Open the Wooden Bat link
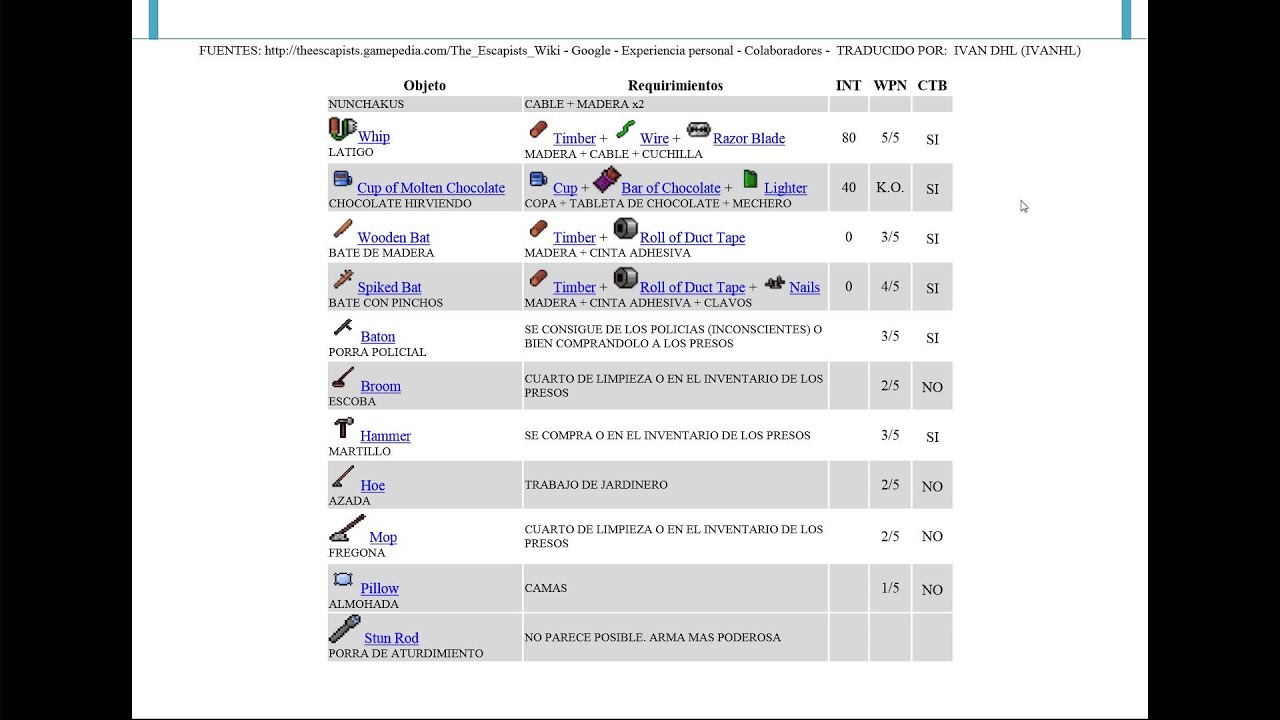The height and width of the screenshot is (720, 1280). [393, 238]
